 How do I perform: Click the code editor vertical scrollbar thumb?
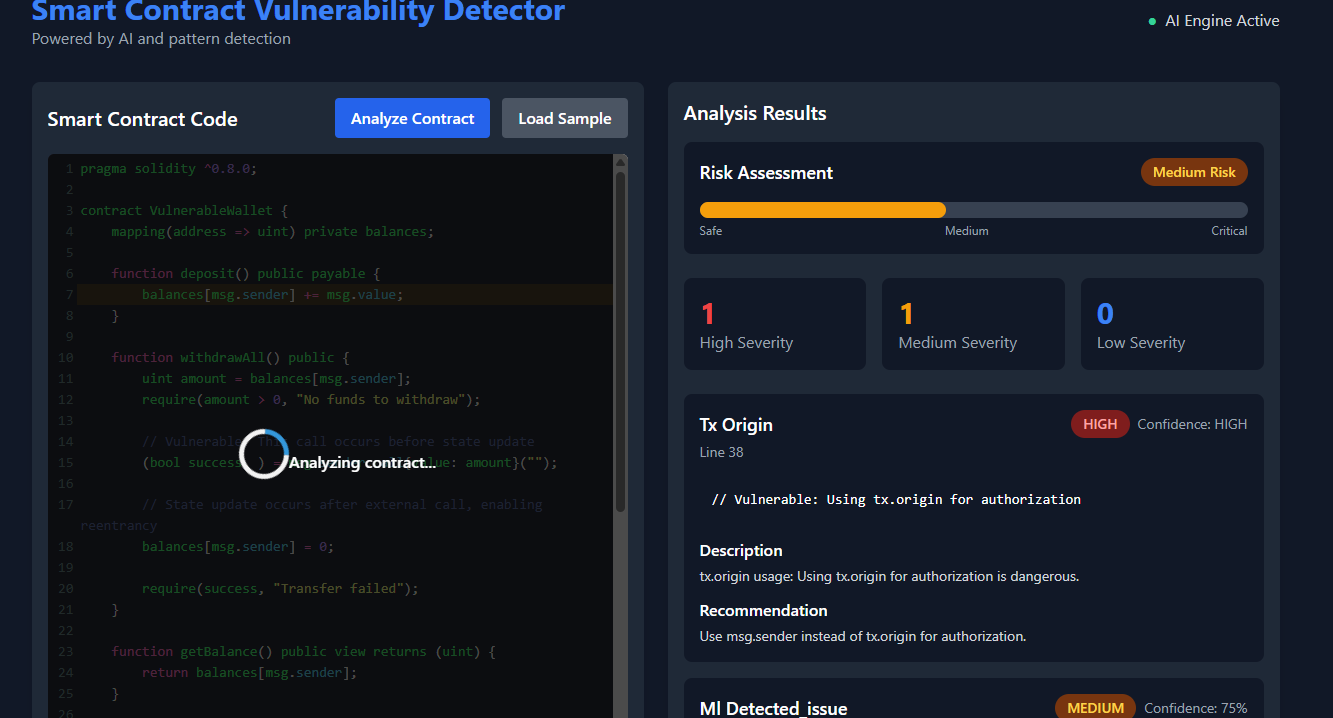[620, 340]
